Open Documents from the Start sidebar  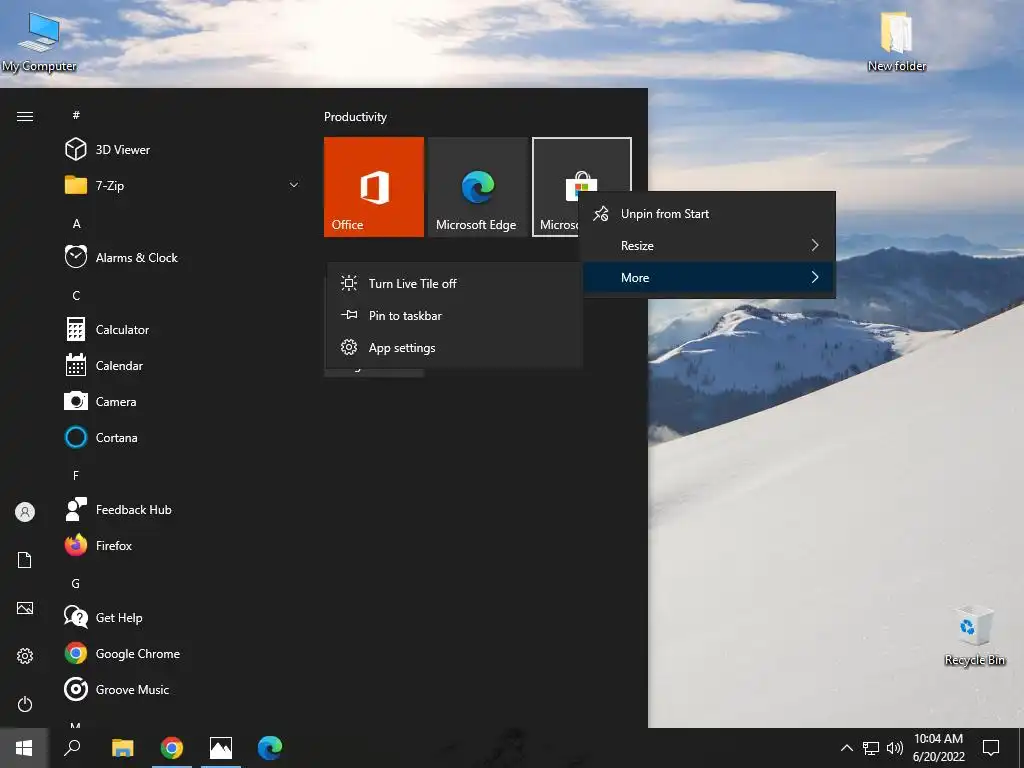click(x=25, y=560)
